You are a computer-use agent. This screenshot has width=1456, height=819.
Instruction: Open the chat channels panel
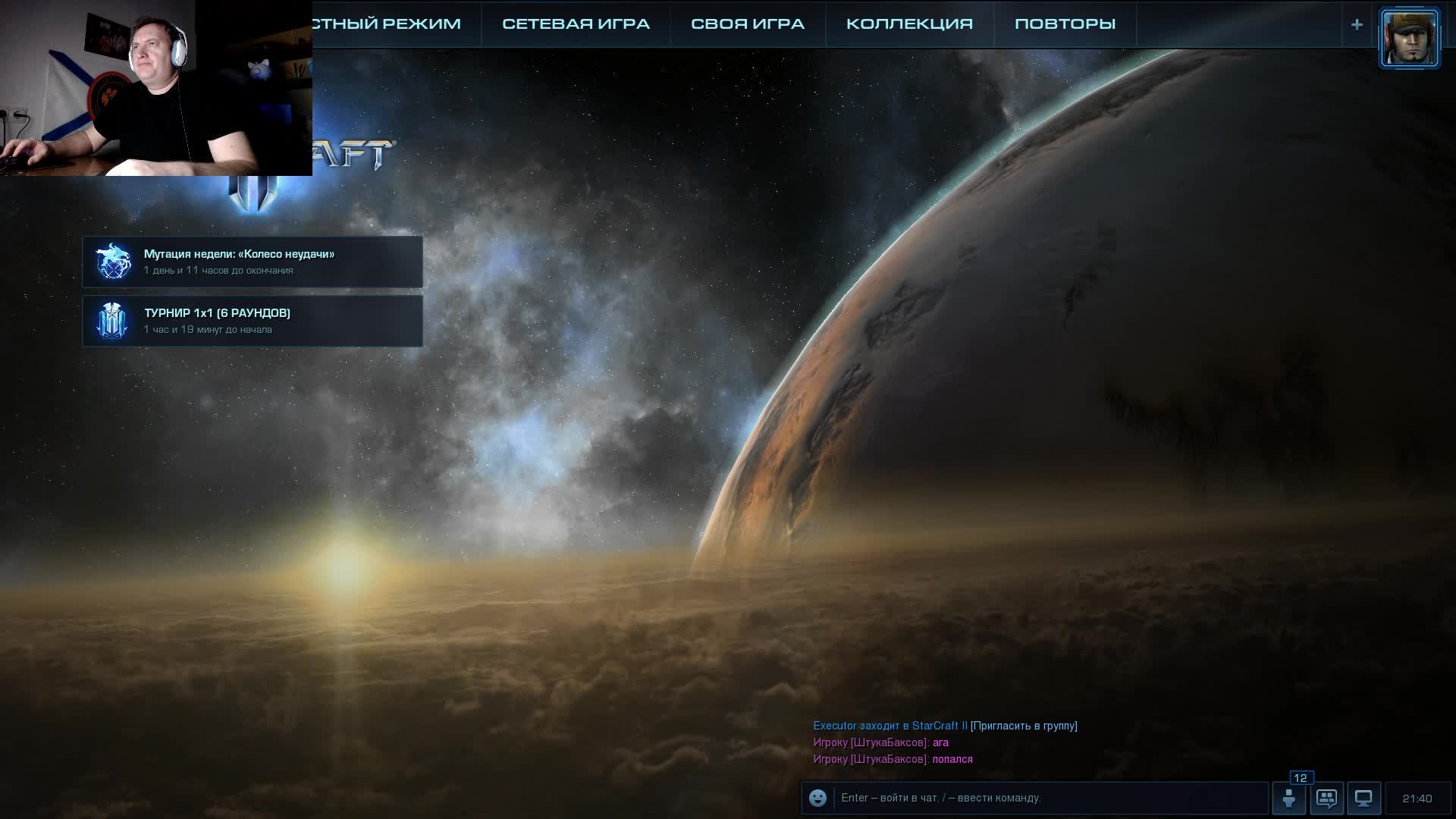(x=1326, y=798)
